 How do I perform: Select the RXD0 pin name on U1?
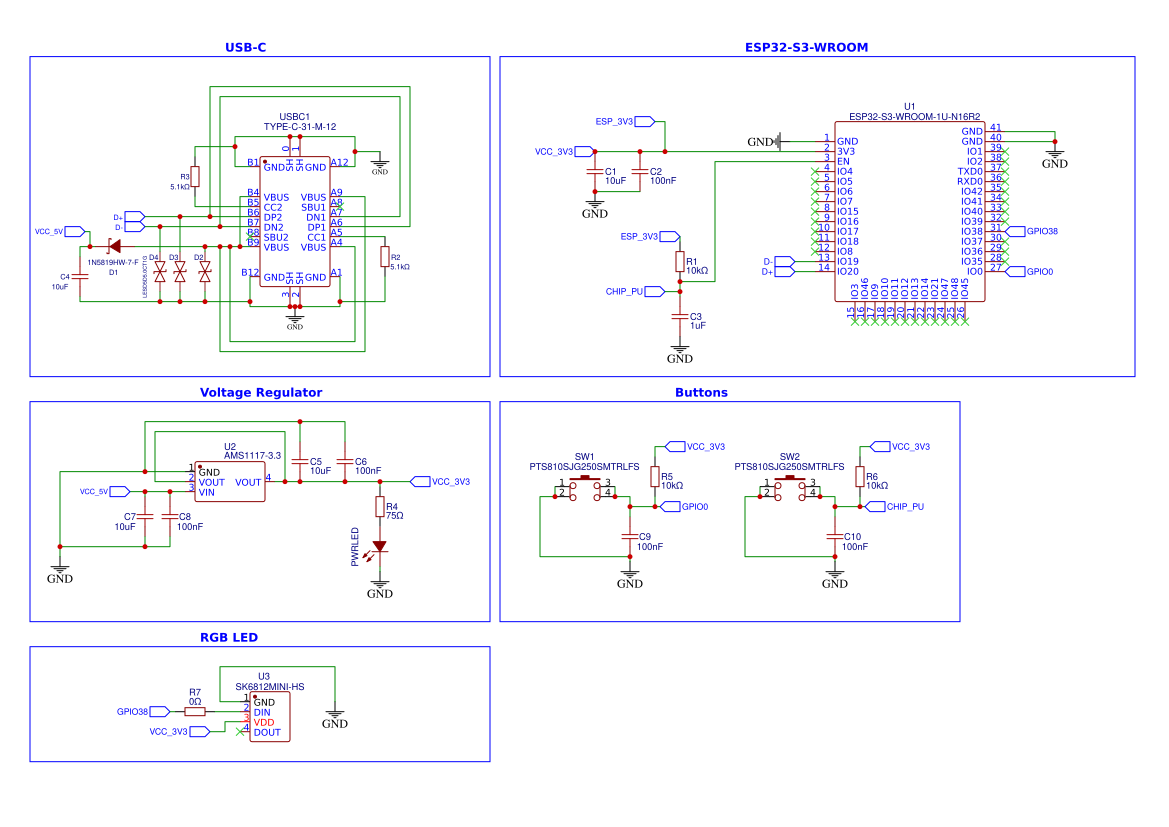[x=970, y=181]
